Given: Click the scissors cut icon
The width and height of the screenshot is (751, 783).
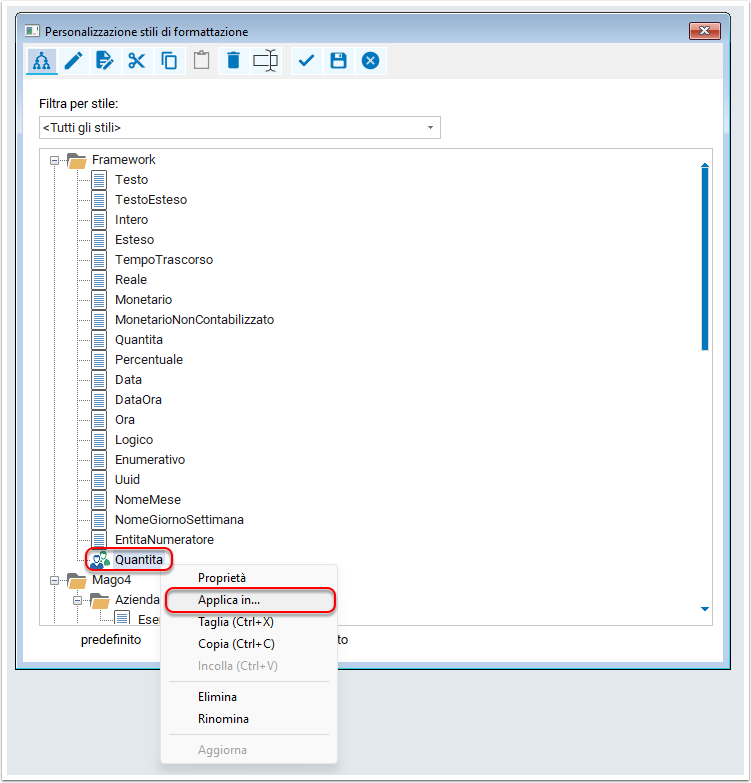Looking at the screenshot, I should pos(136,61).
